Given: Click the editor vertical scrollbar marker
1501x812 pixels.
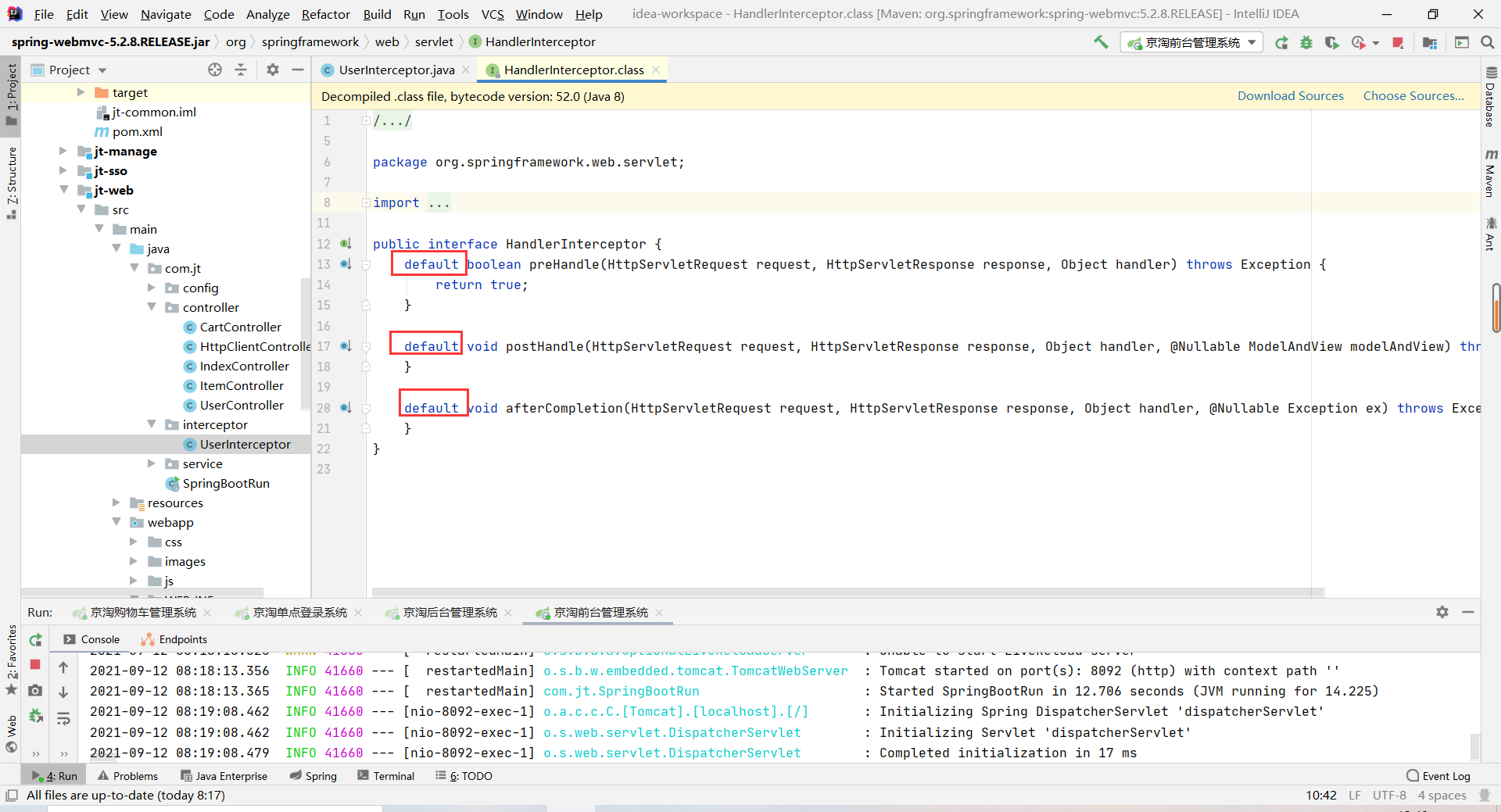Looking at the screenshot, I should coord(1496,308).
